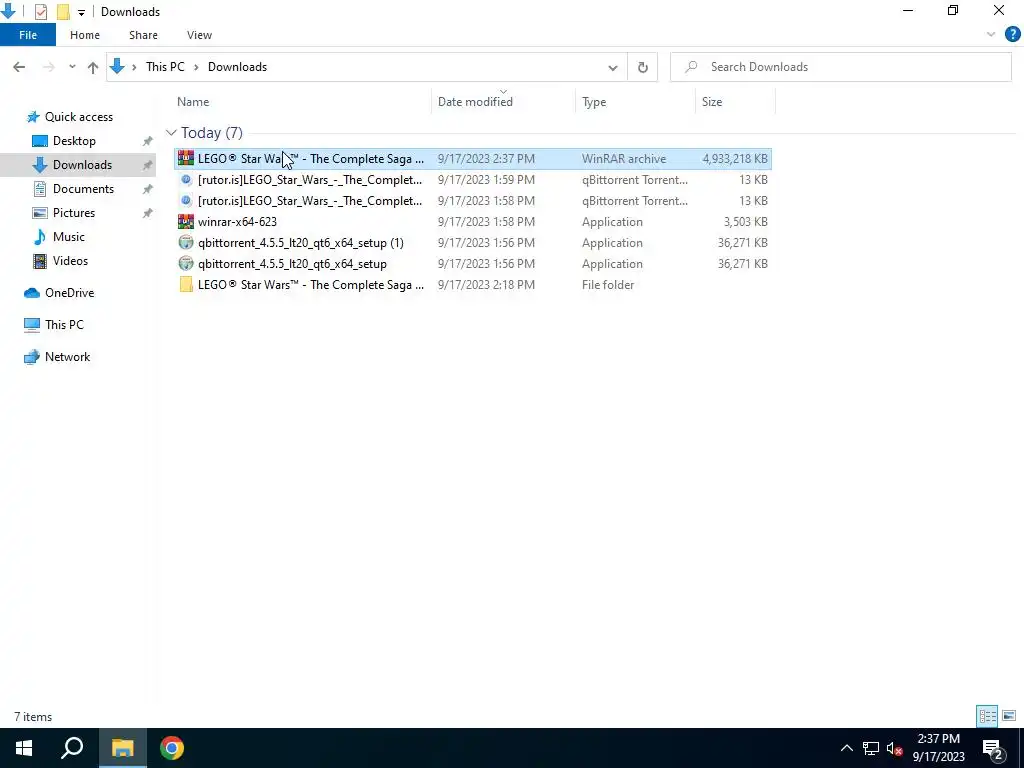Show hidden tray icons chevron

pyautogui.click(x=846, y=748)
